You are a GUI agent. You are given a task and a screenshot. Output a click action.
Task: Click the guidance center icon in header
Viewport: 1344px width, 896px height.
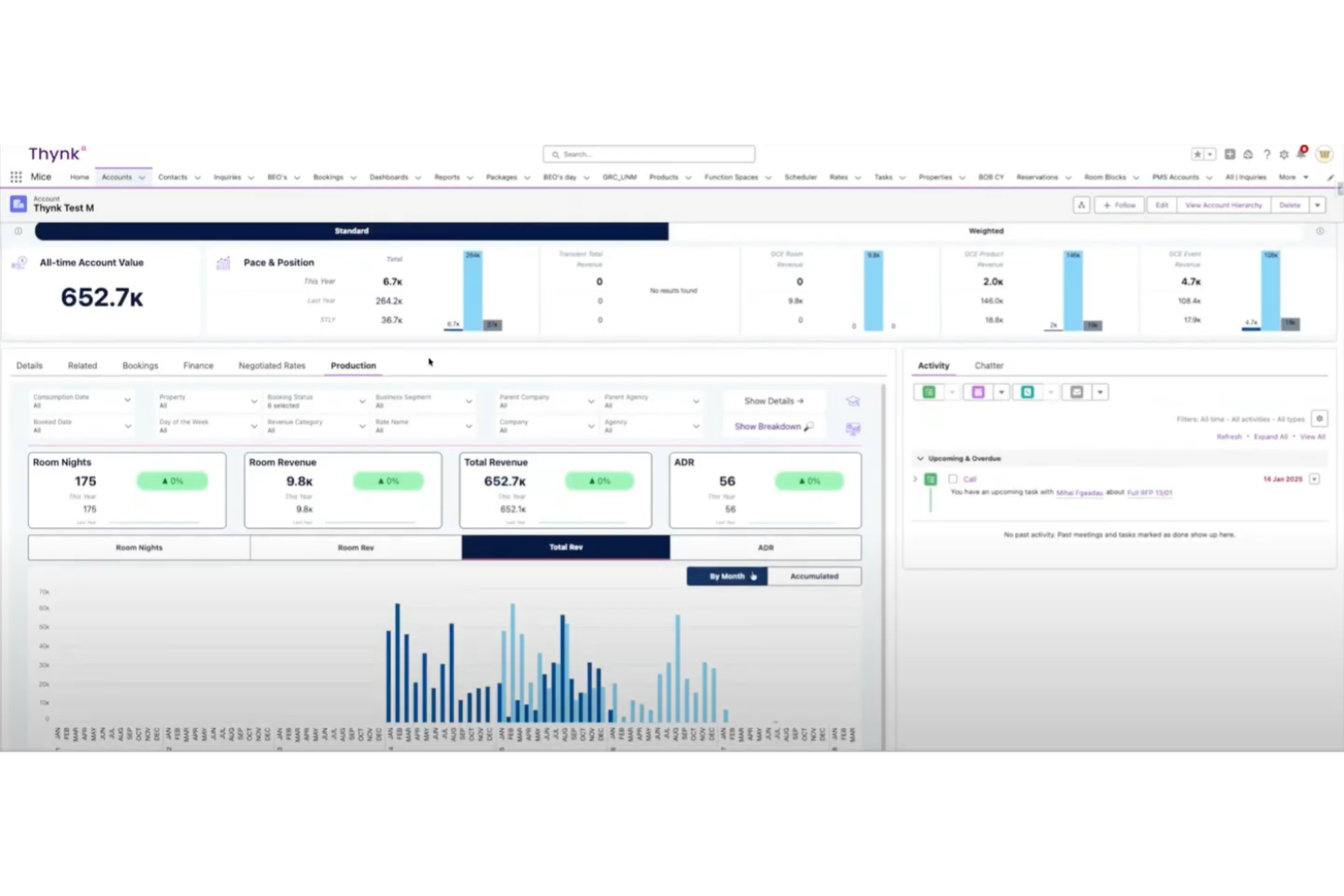point(1248,154)
